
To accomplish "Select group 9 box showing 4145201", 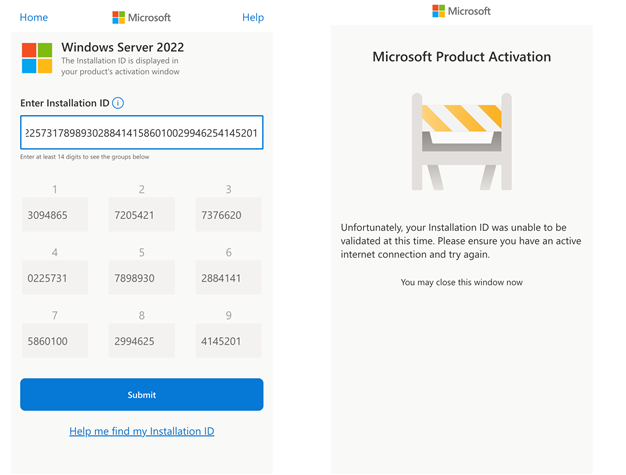I will pos(228,341).
